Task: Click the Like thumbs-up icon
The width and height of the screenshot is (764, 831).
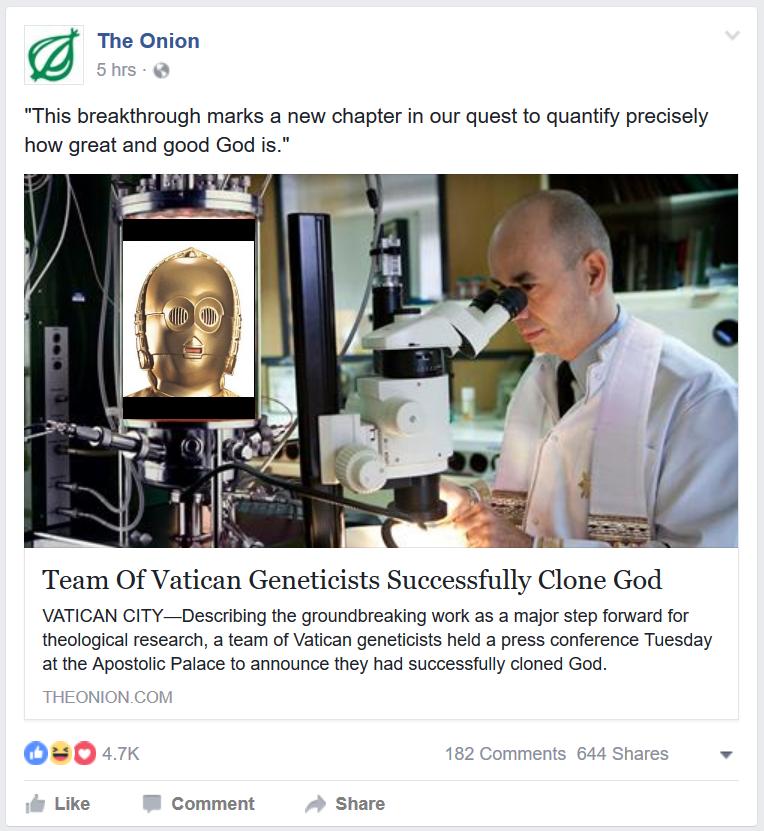Action: (35, 804)
